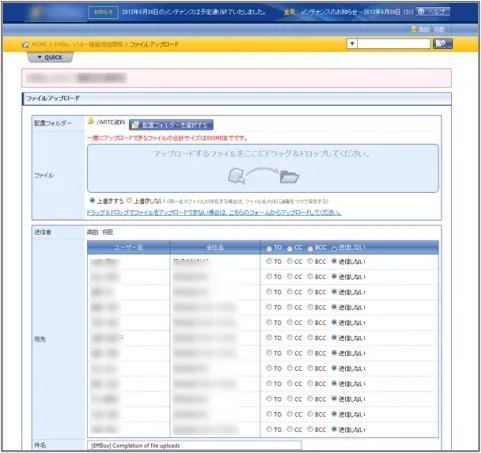Open the form upload fallback link
Viewport: 481px width, 453px height.
pos(214,213)
